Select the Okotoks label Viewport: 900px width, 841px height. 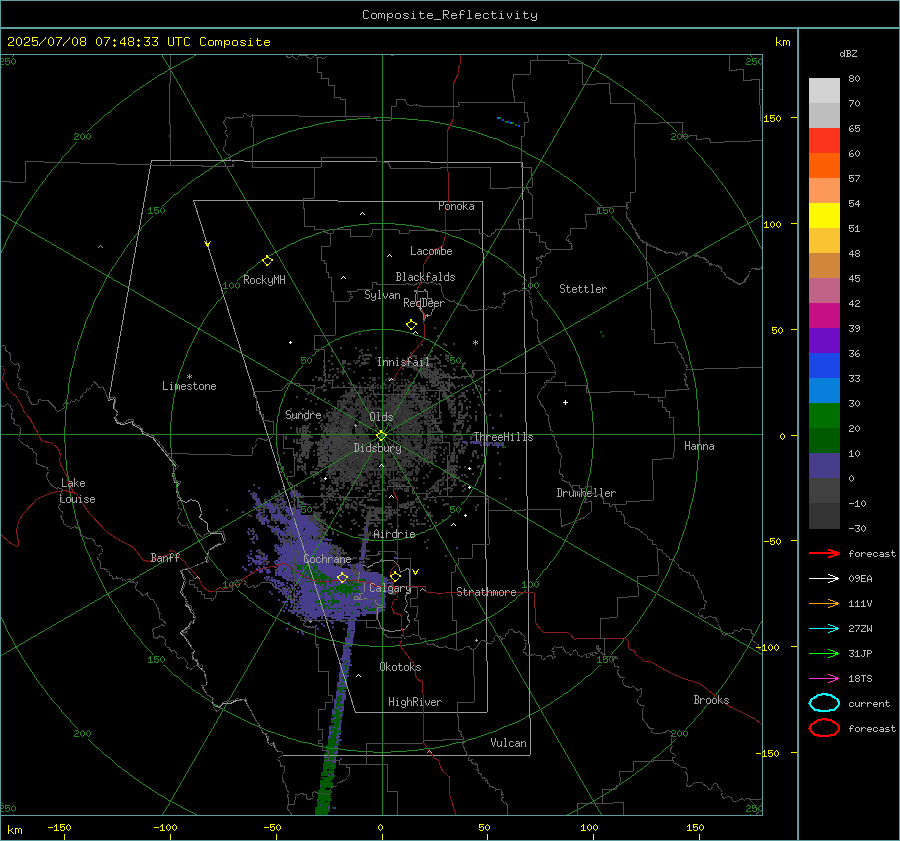400,667
